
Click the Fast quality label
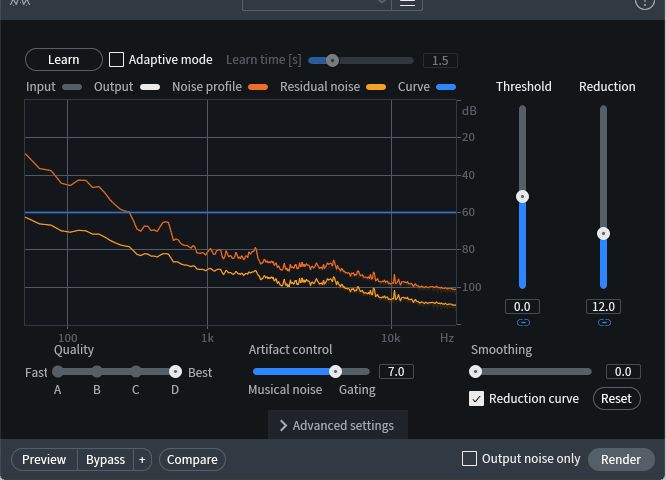point(36,373)
